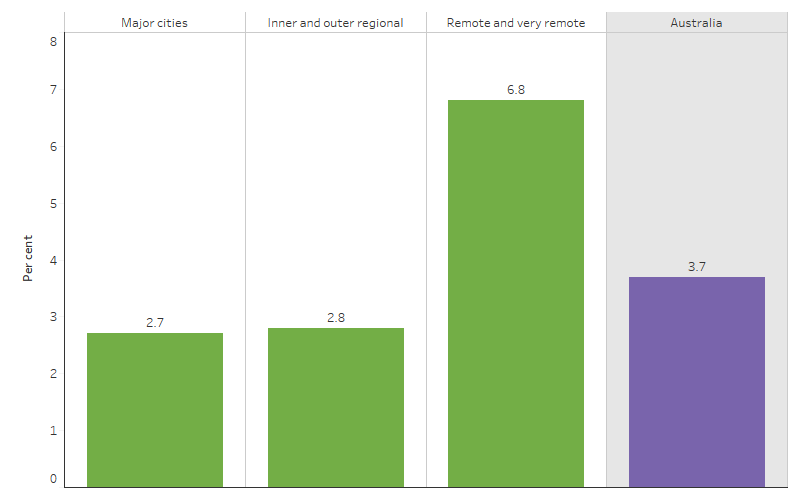
Task: Select the 'Remote and very remote' header
Action: (x=516, y=23)
